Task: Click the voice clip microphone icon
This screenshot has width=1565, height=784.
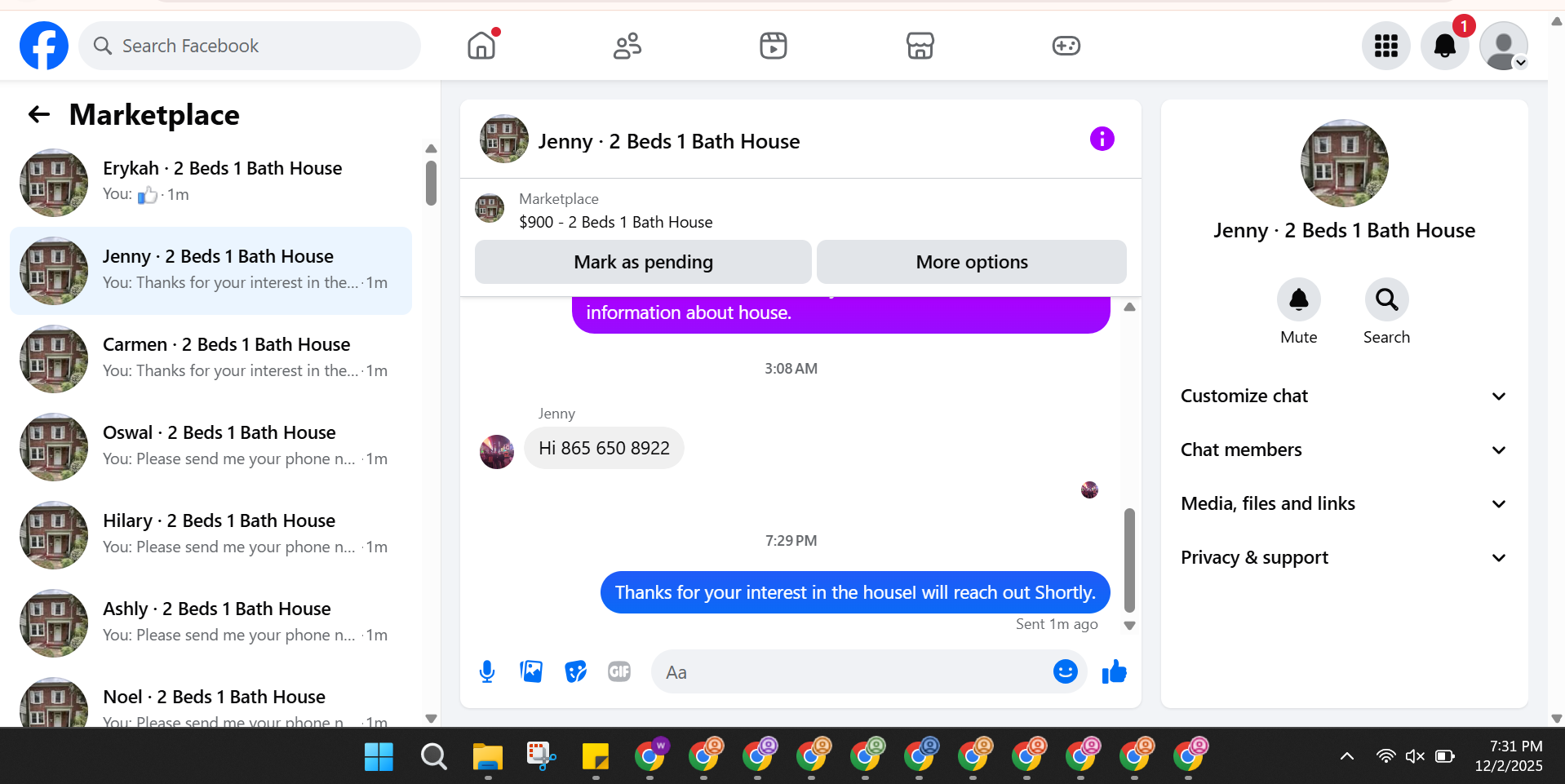Action: 487,671
